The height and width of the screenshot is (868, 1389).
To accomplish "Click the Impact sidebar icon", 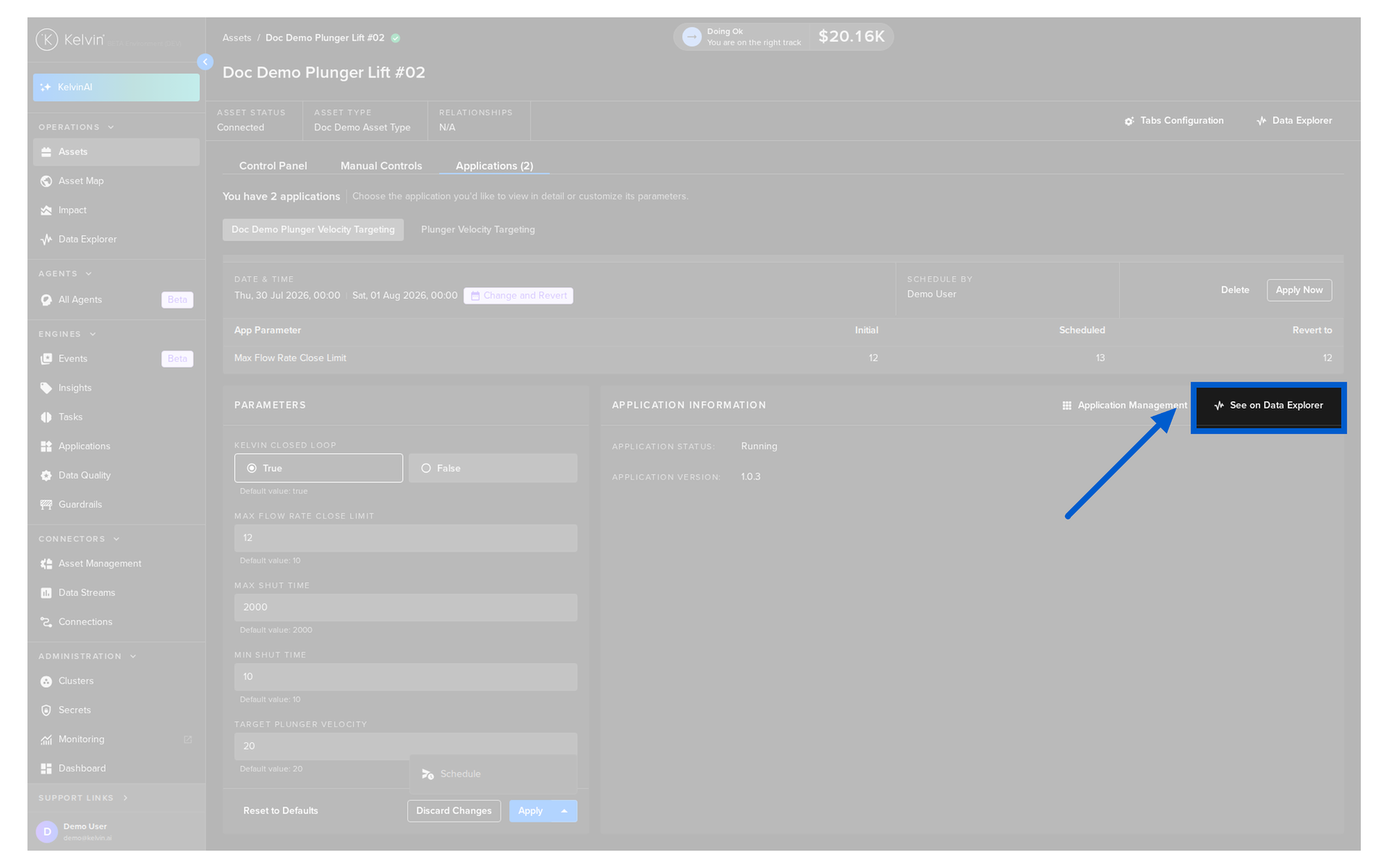I will click(x=46, y=210).
